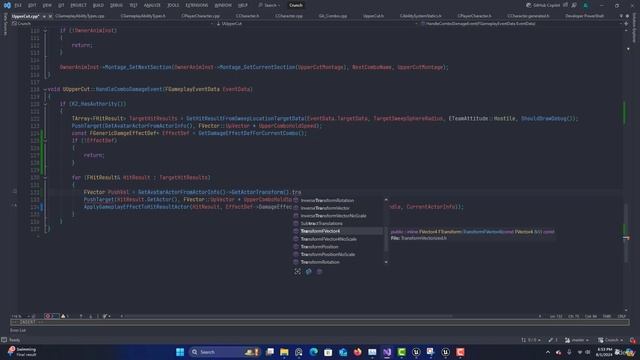Open the master branch selector
This screenshot has width=640, height=360.
point(576,340)
